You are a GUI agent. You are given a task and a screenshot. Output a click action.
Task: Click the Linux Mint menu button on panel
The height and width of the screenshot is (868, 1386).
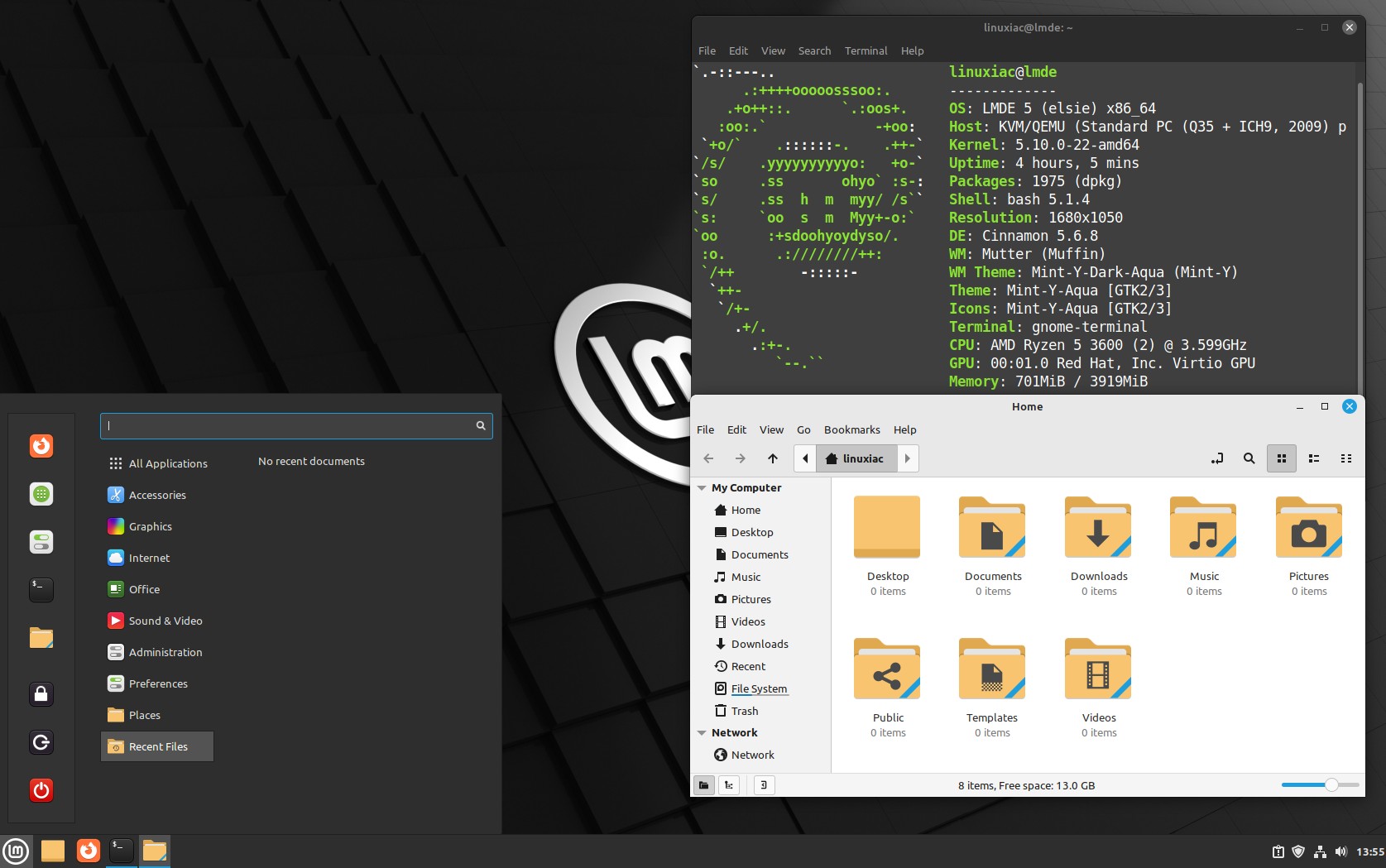[16, 851]
